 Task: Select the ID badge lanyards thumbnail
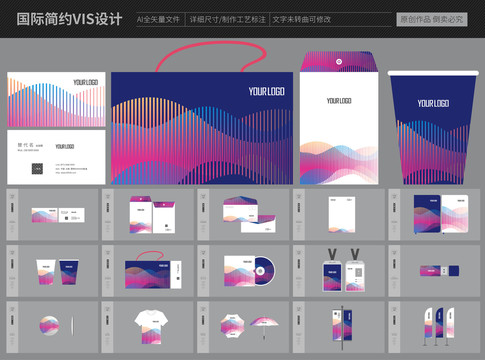[339, 271]
